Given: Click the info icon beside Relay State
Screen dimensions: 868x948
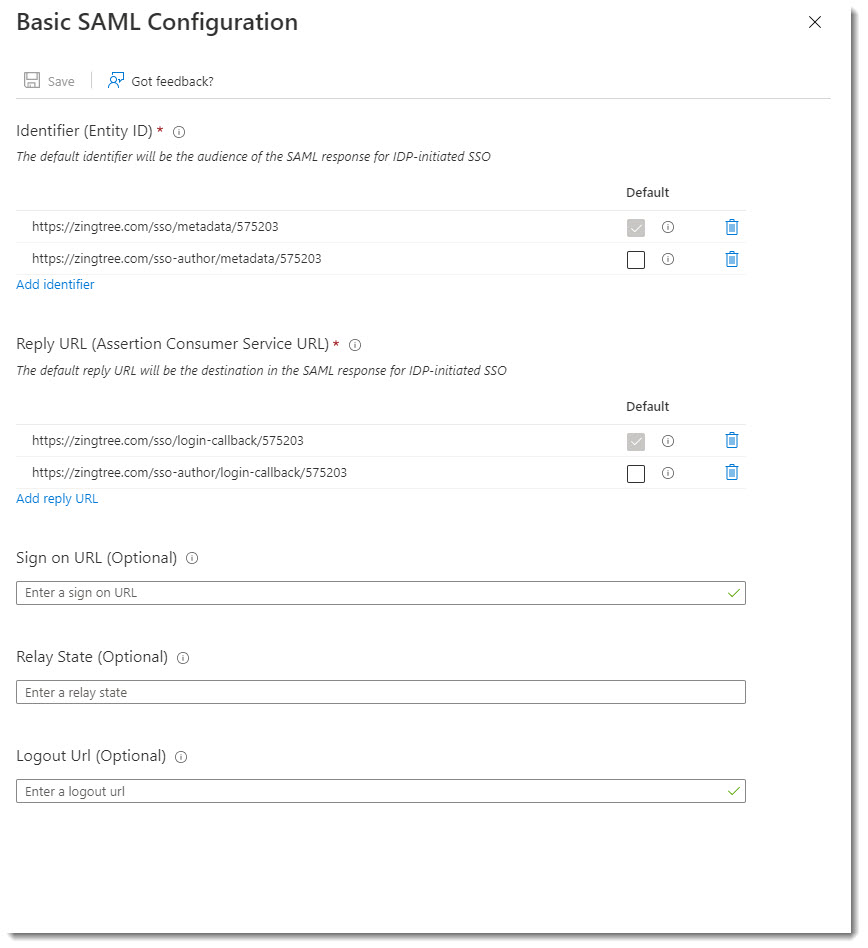Looking at the screenshot, I should point(181,658).
